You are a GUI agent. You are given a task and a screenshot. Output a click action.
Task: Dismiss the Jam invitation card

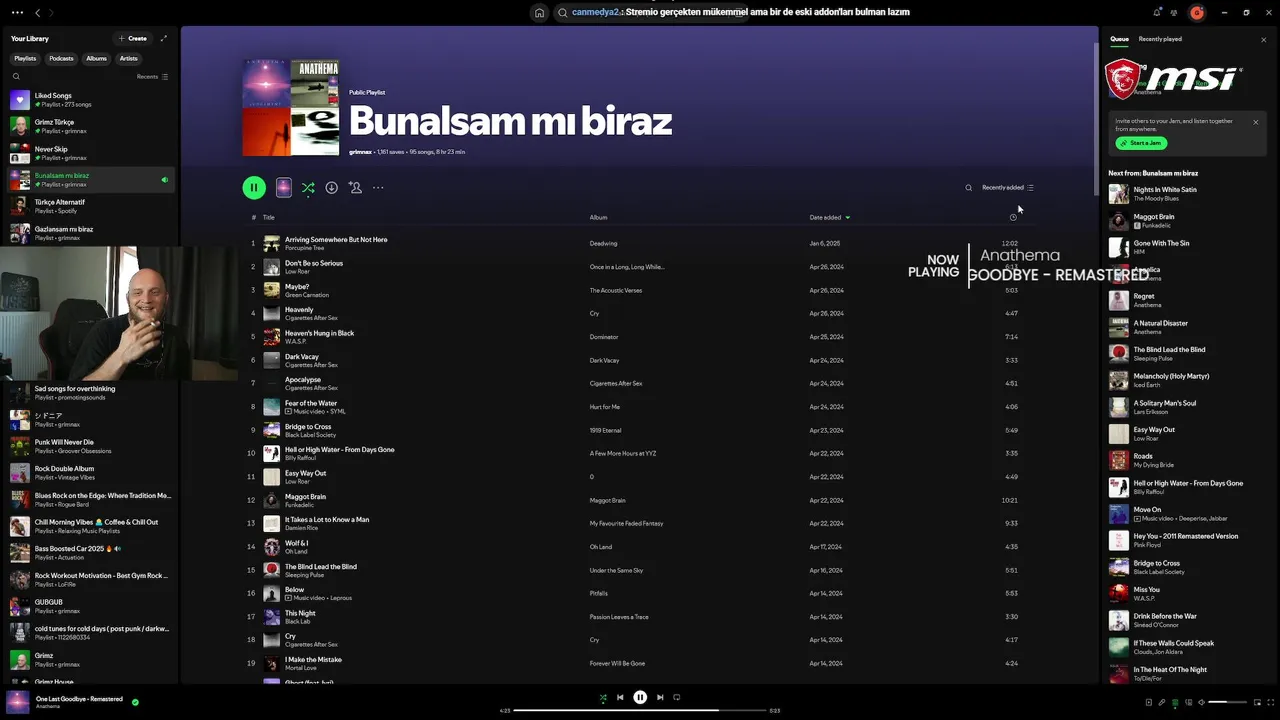click(x=1256, y=122)
